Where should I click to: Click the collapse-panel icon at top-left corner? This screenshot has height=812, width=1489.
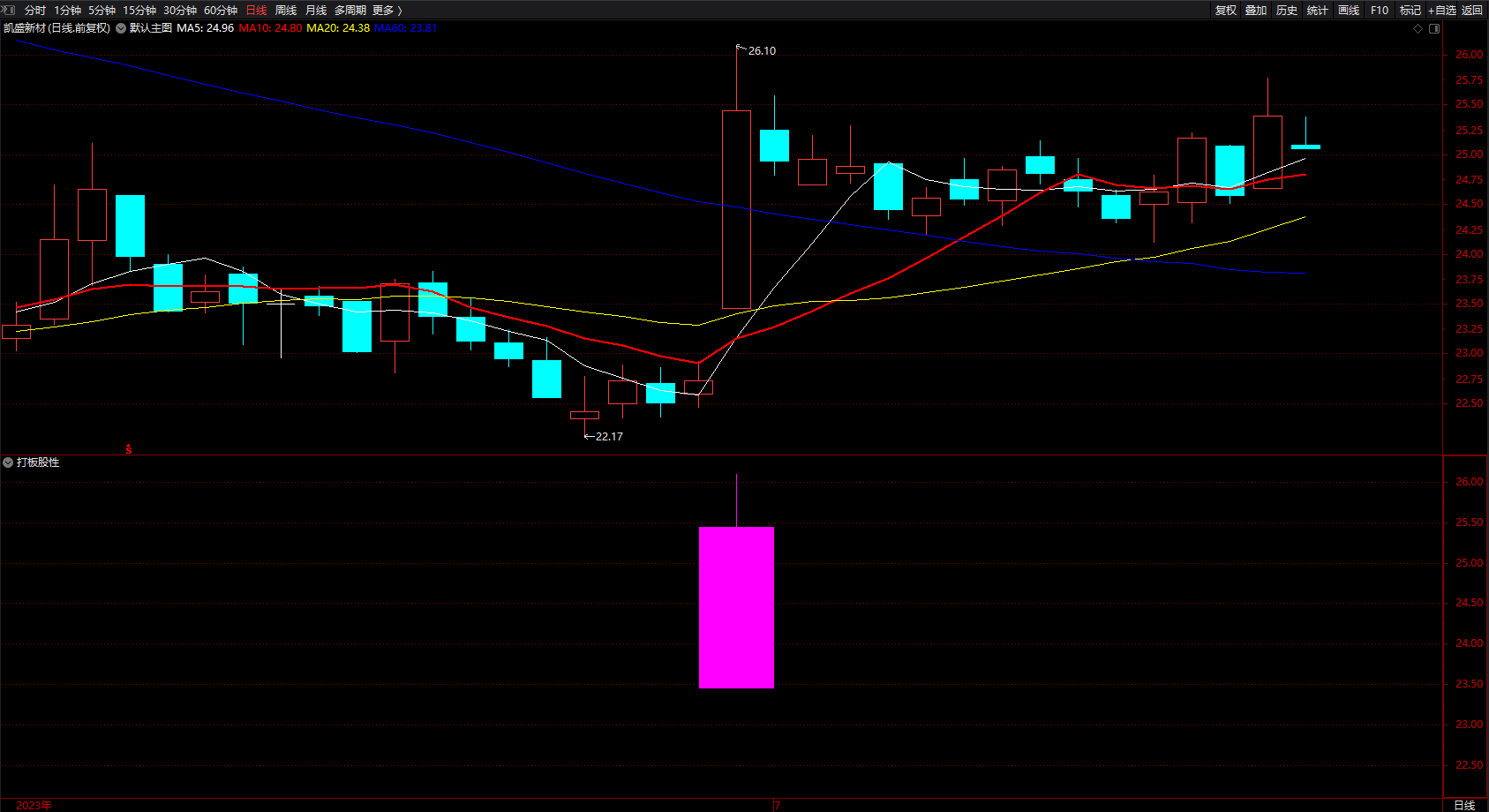(10, 10)
